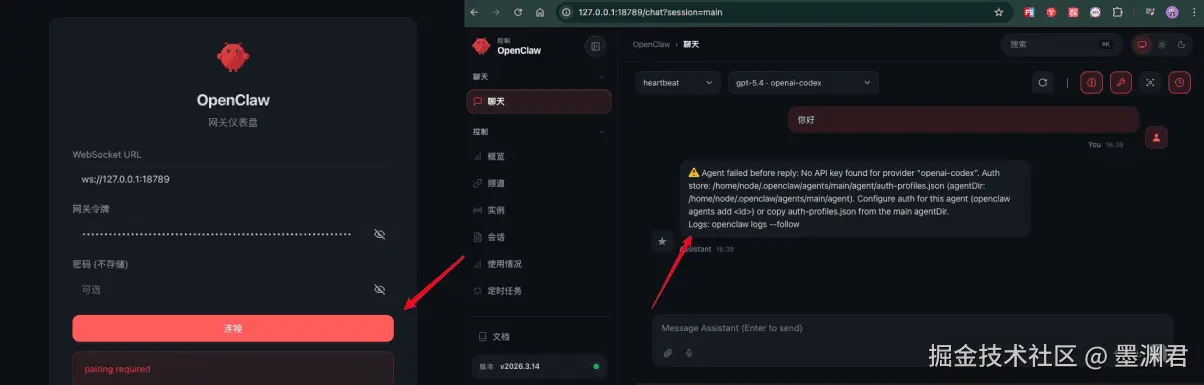
Task: Switch to dark theme moon icon
Action: click(1180, 45)
